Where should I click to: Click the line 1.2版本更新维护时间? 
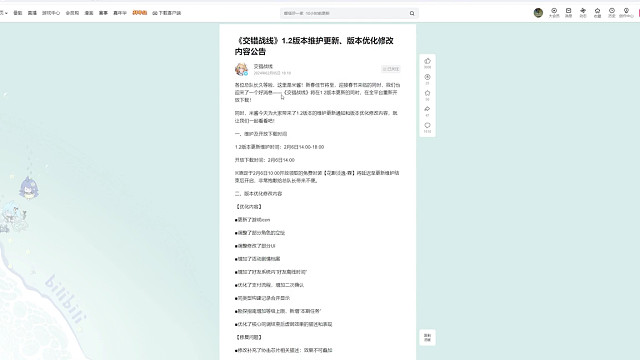tap(279, 147)
